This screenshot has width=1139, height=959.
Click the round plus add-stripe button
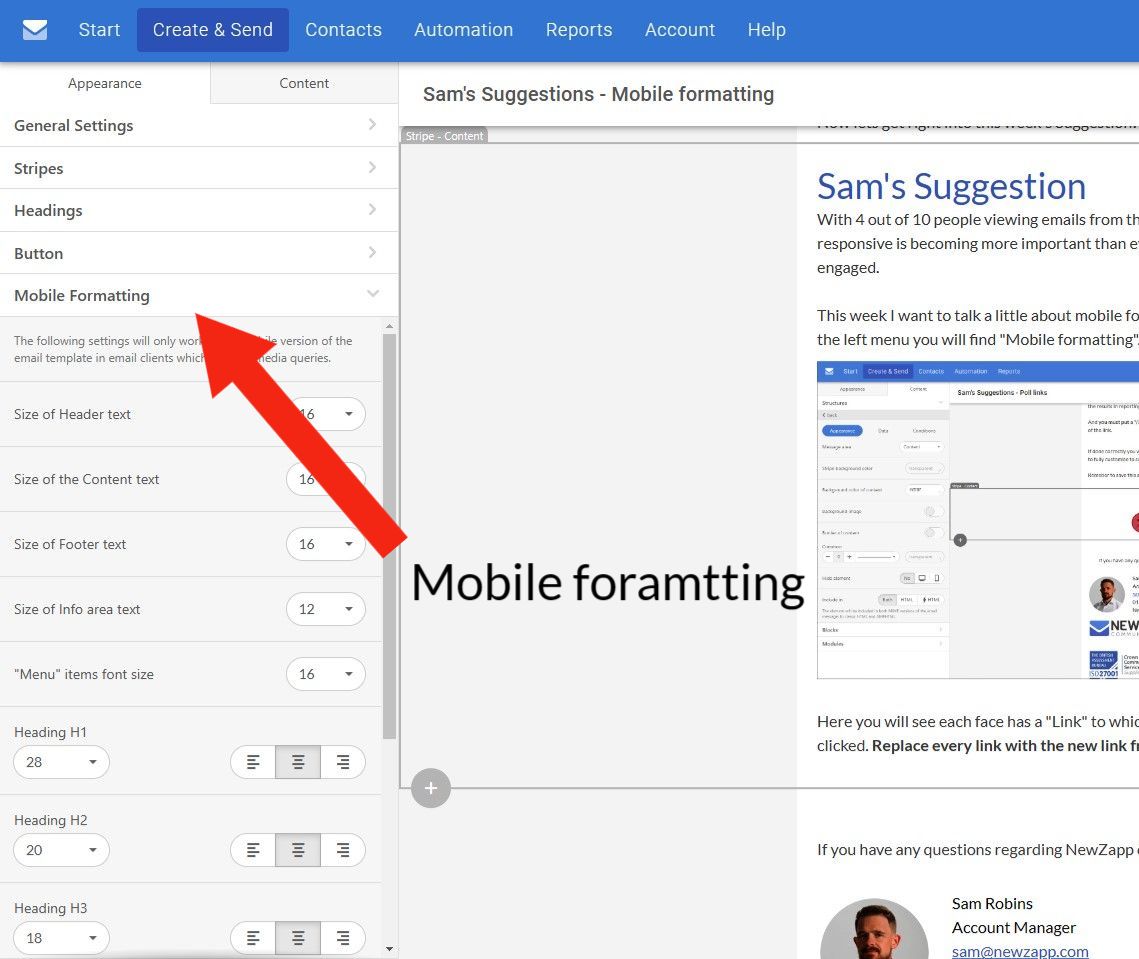[431, 788]
